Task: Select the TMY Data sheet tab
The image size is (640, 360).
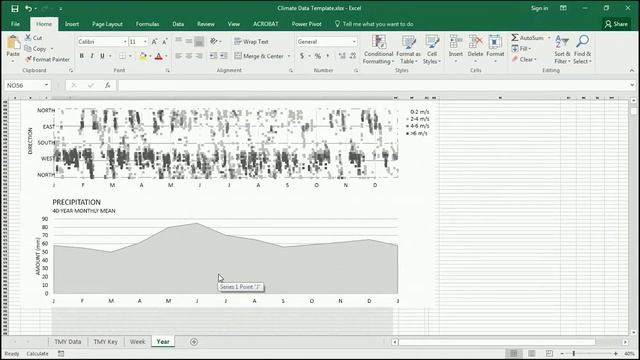Action: pos(68,342)
